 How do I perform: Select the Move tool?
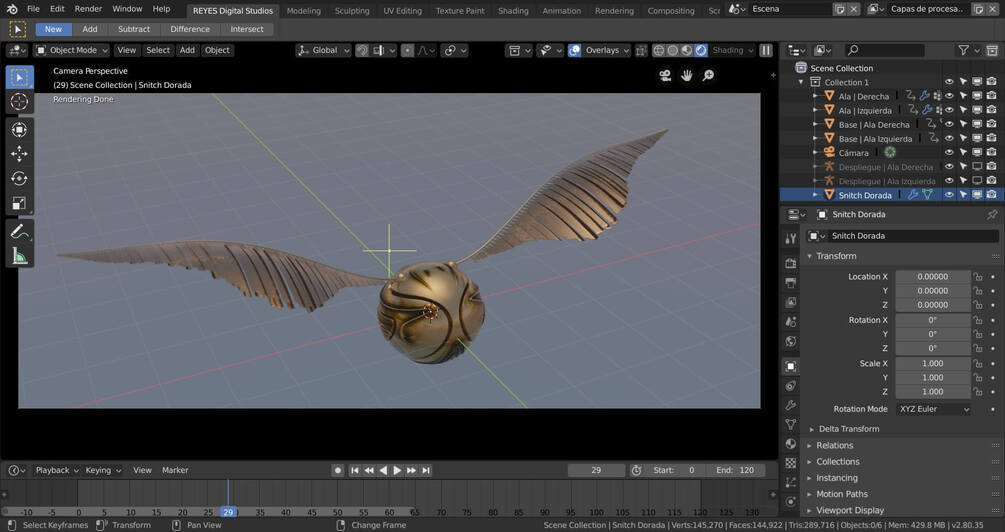pos(19,154)
